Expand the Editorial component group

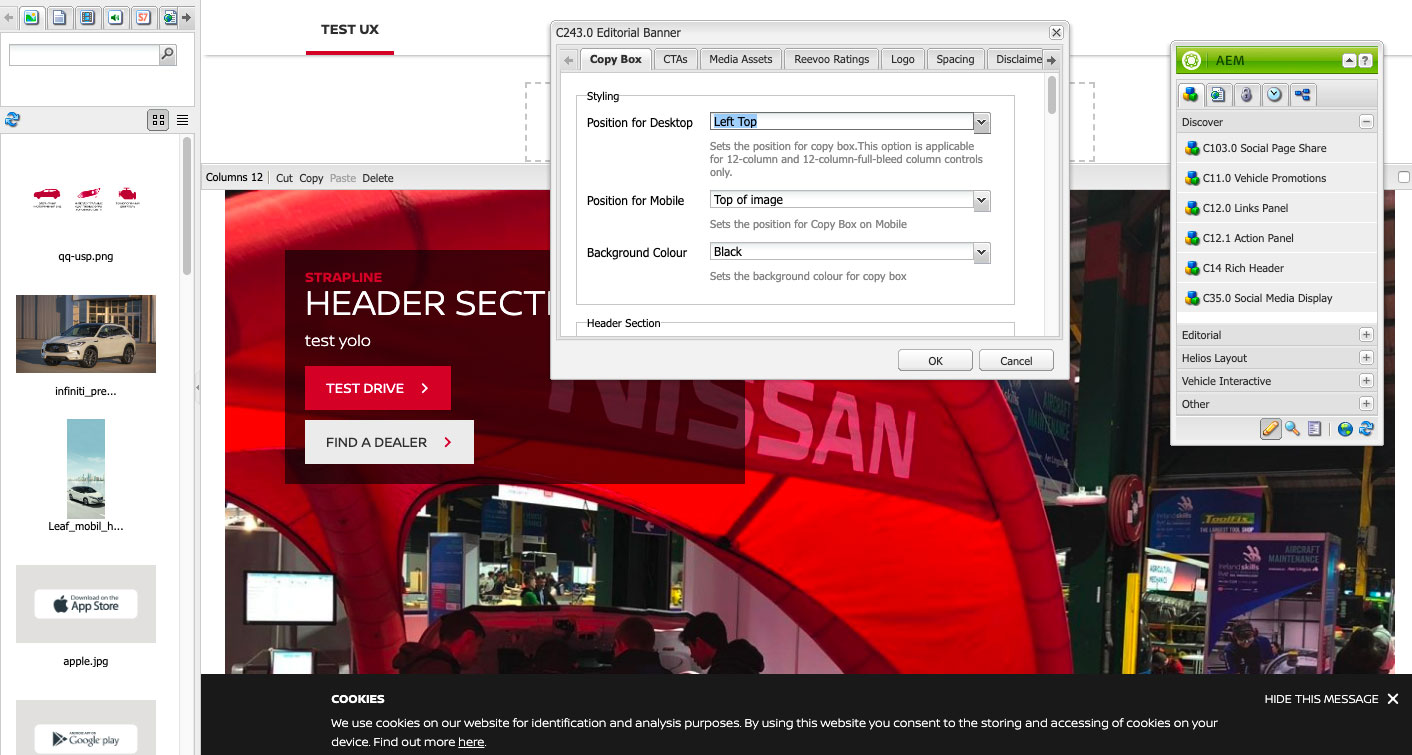click(x=1366, y=335)
